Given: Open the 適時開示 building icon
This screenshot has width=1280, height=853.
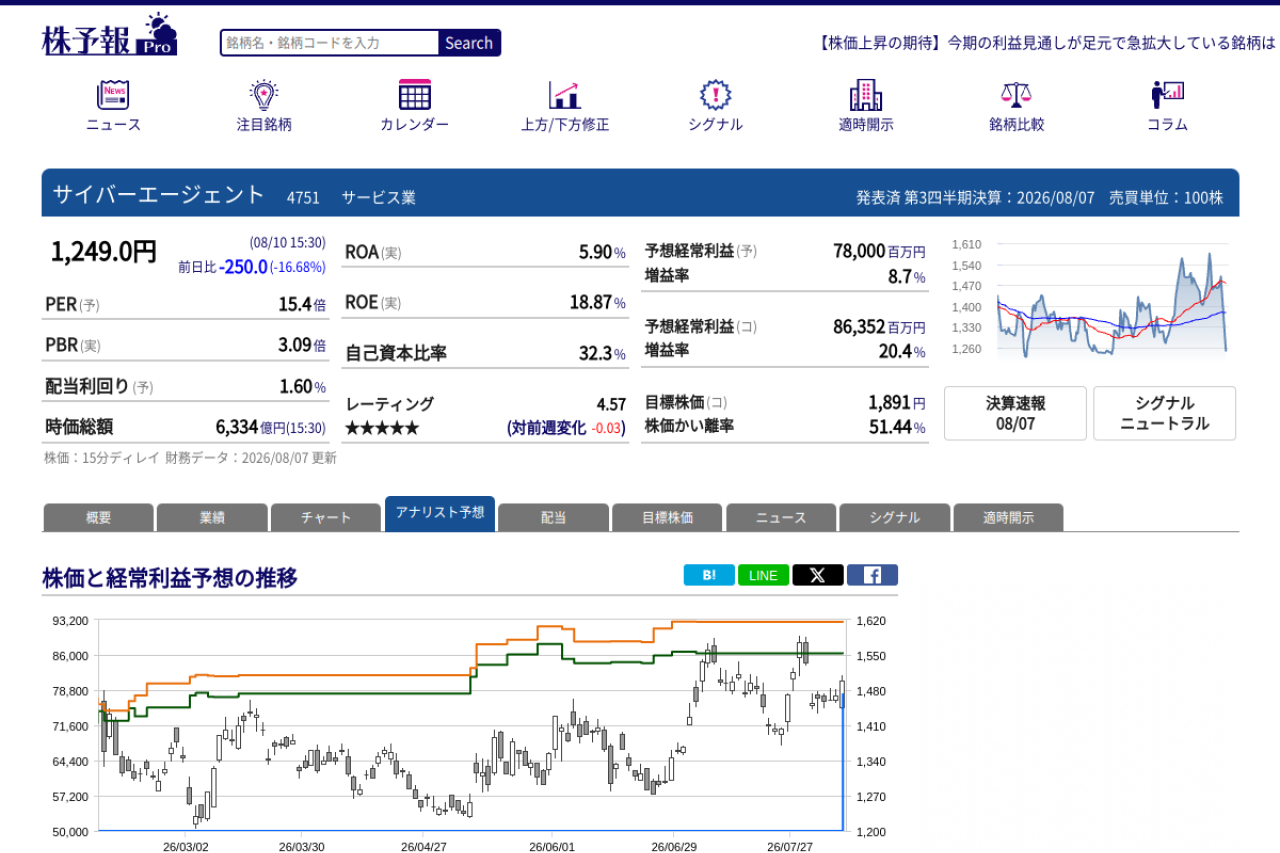Looking at the screenshot, I should point(866,95).
